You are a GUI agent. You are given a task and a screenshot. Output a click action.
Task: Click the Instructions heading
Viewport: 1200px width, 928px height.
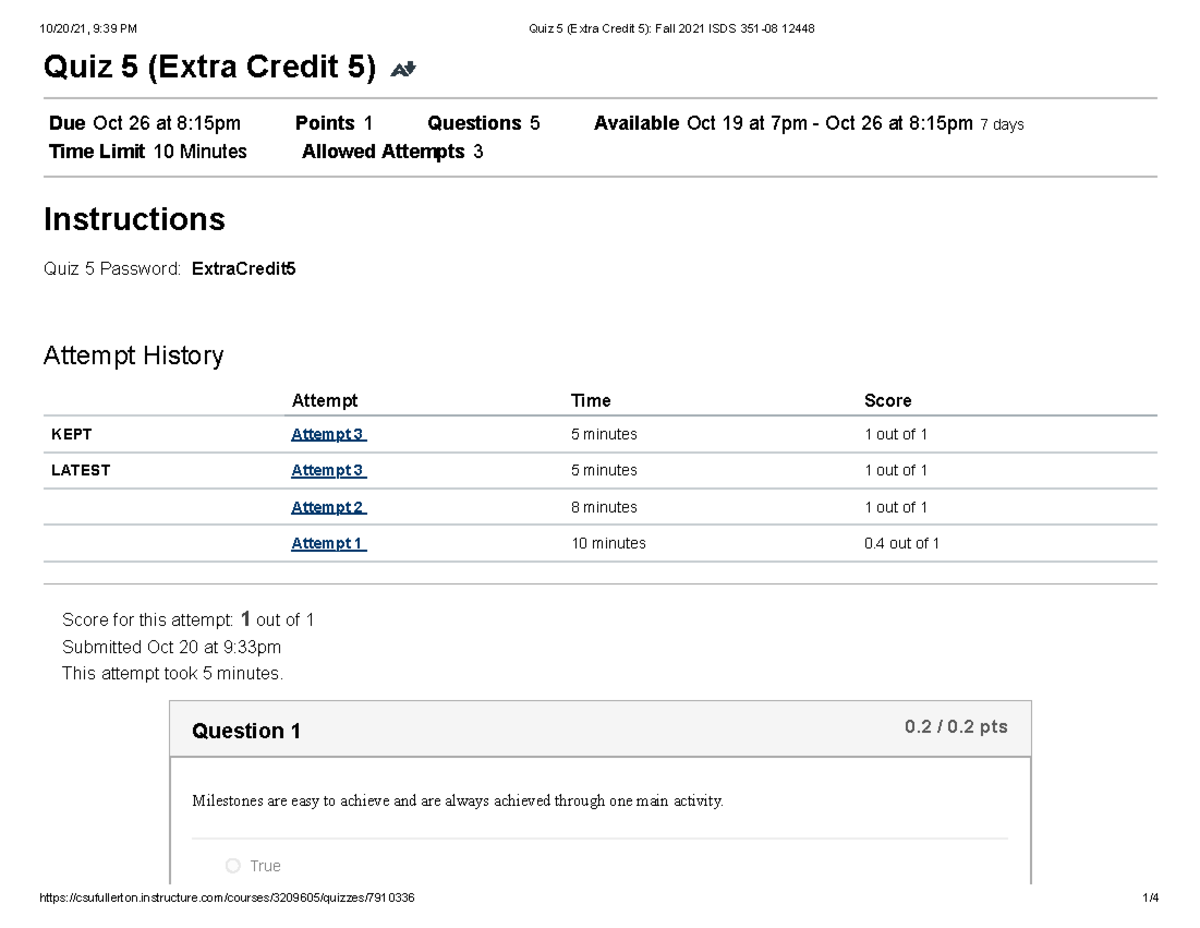134,219
